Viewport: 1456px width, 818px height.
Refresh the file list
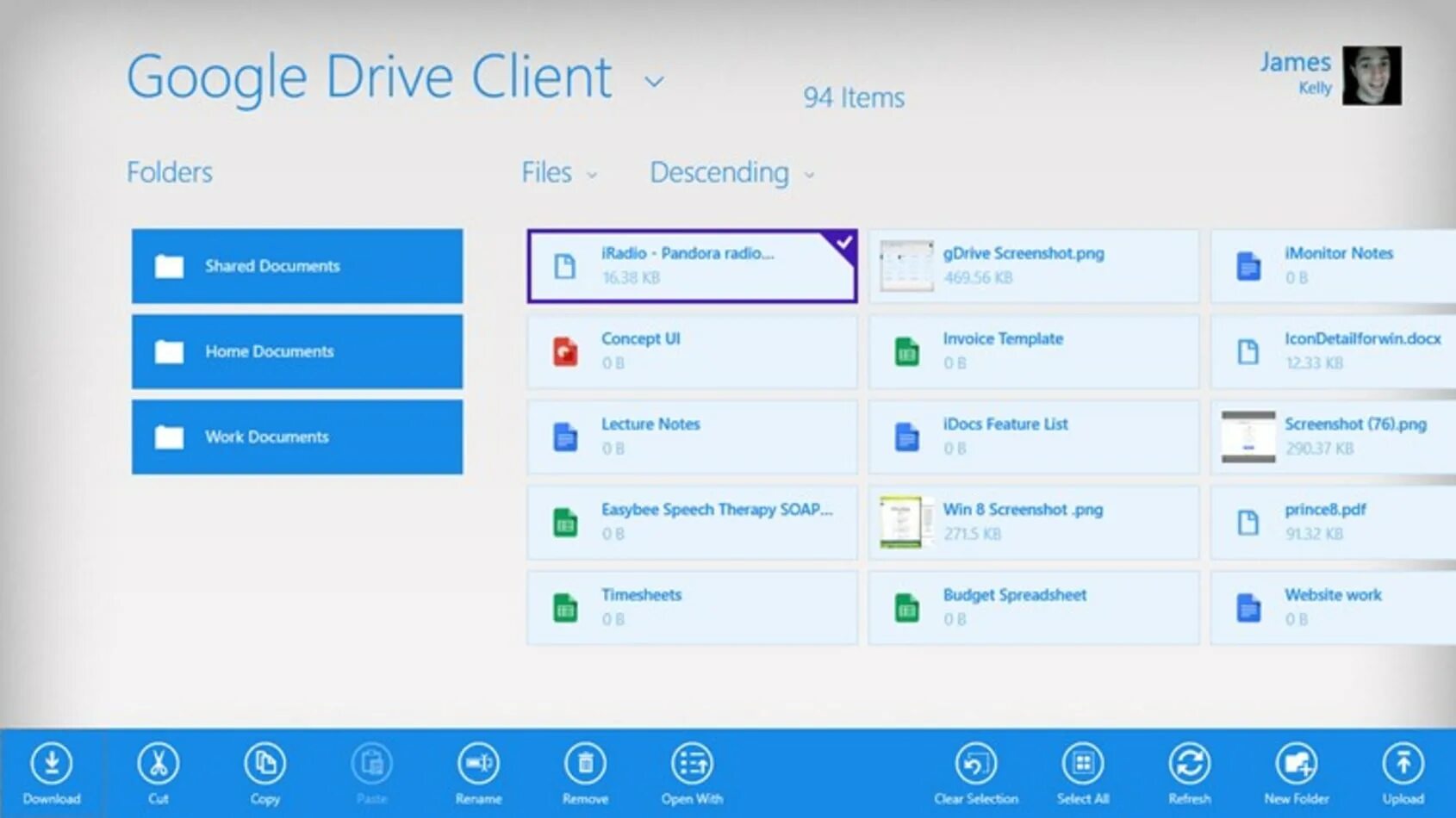(1190, 763)
